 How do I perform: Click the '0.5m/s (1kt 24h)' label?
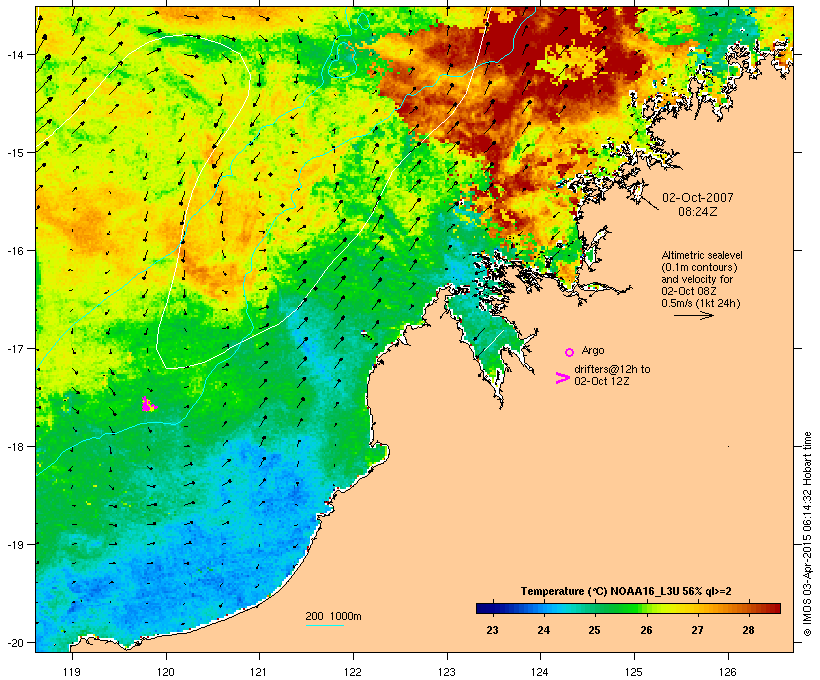(x=701, y=303)
